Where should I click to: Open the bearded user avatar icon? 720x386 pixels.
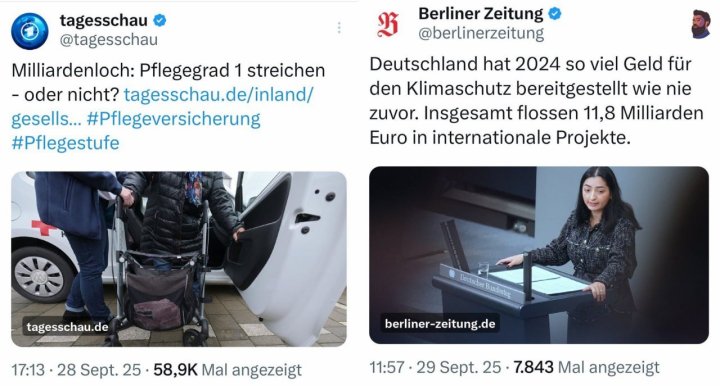pos(701,24)
